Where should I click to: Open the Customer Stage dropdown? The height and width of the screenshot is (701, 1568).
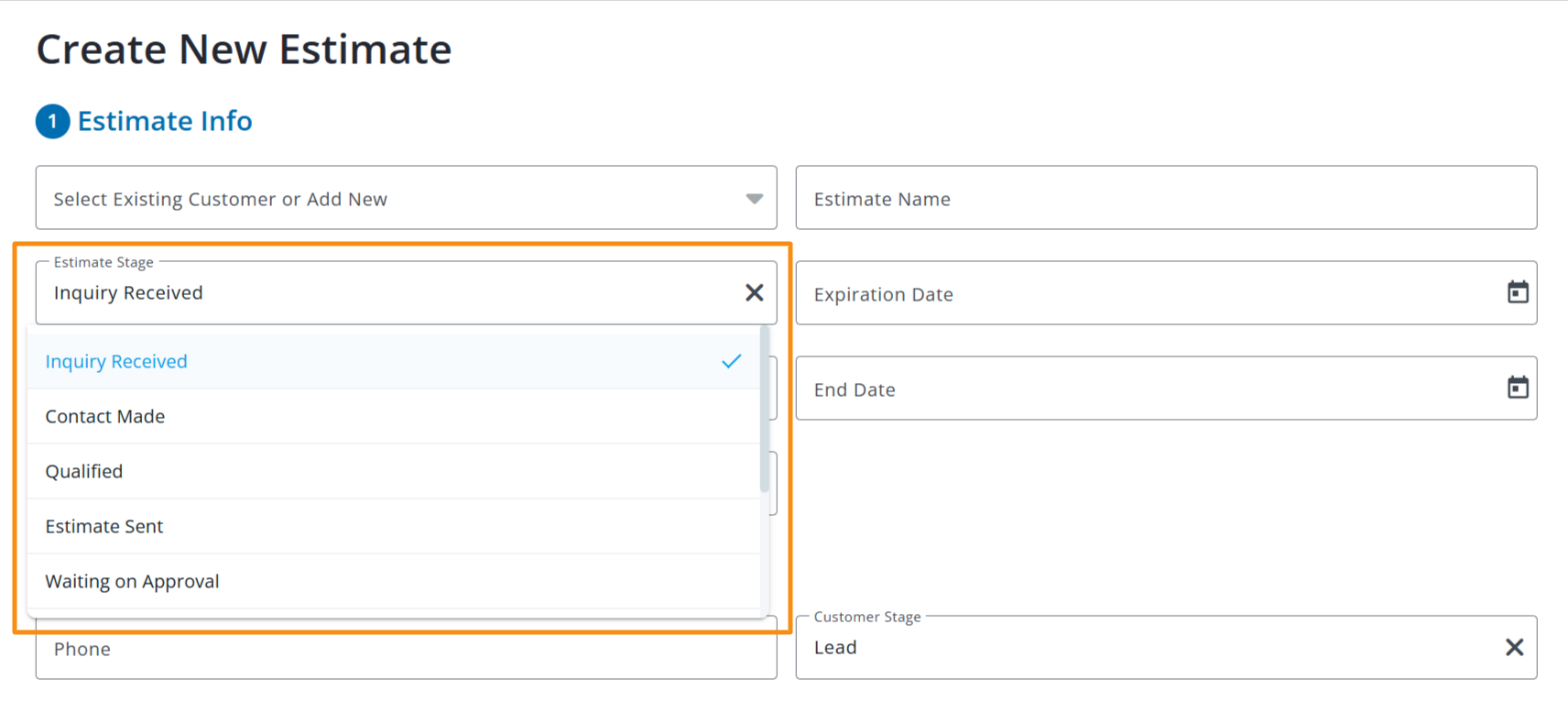[1166, 647]
